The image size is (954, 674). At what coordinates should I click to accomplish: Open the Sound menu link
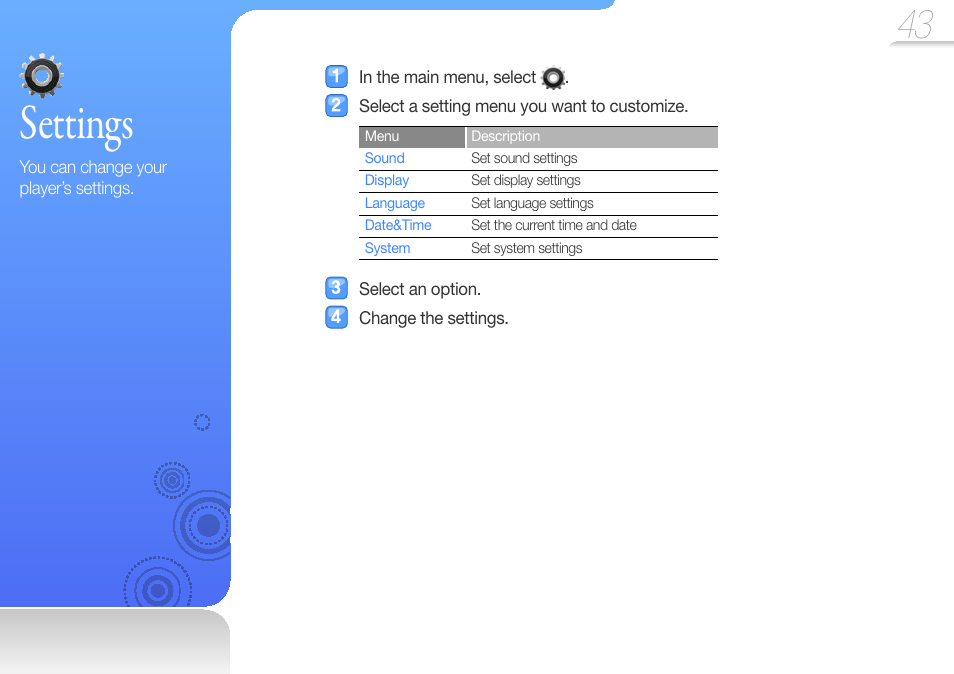(385, 158)
